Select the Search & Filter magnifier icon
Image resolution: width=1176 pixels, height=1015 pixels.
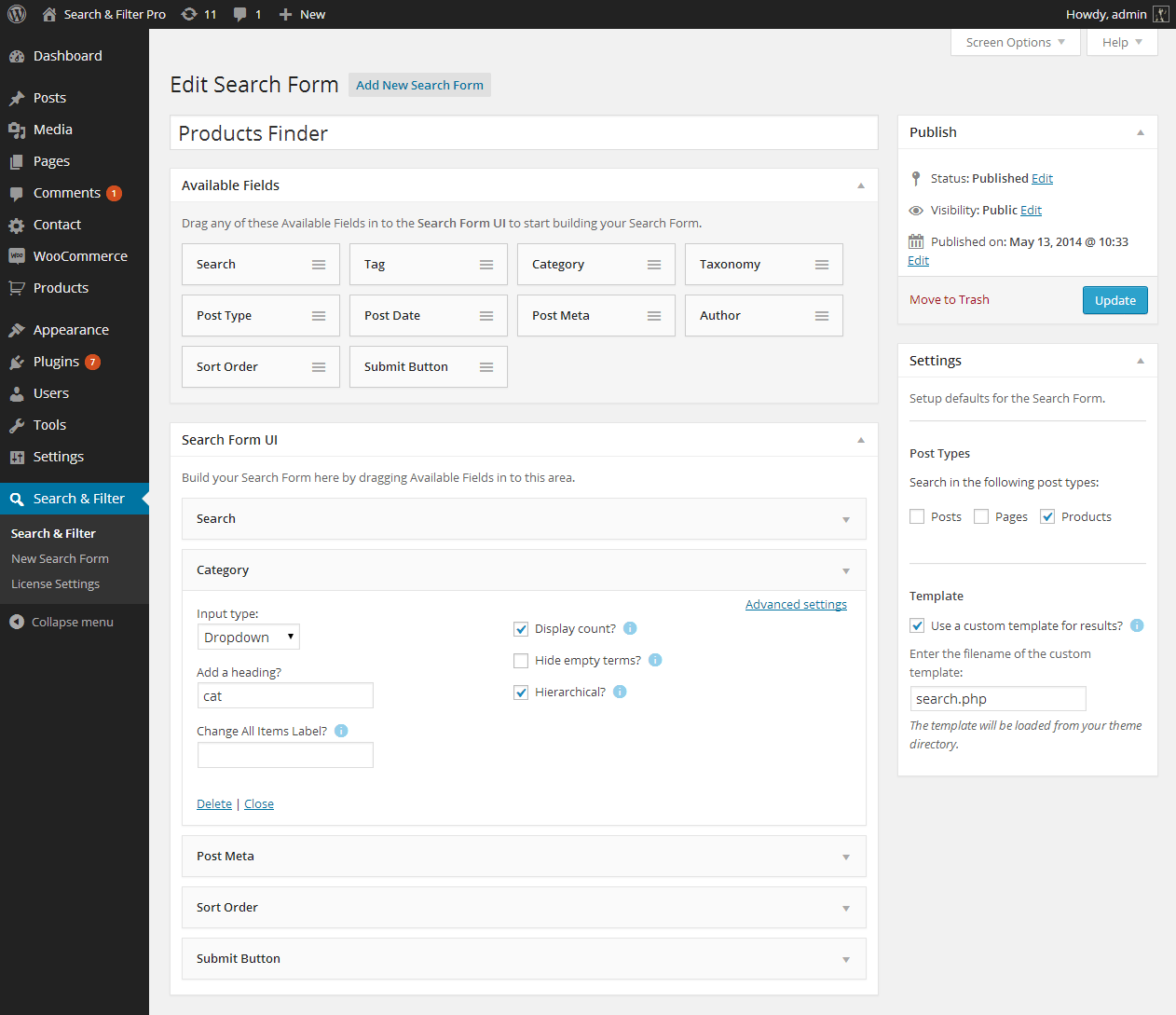coord(17,498)
